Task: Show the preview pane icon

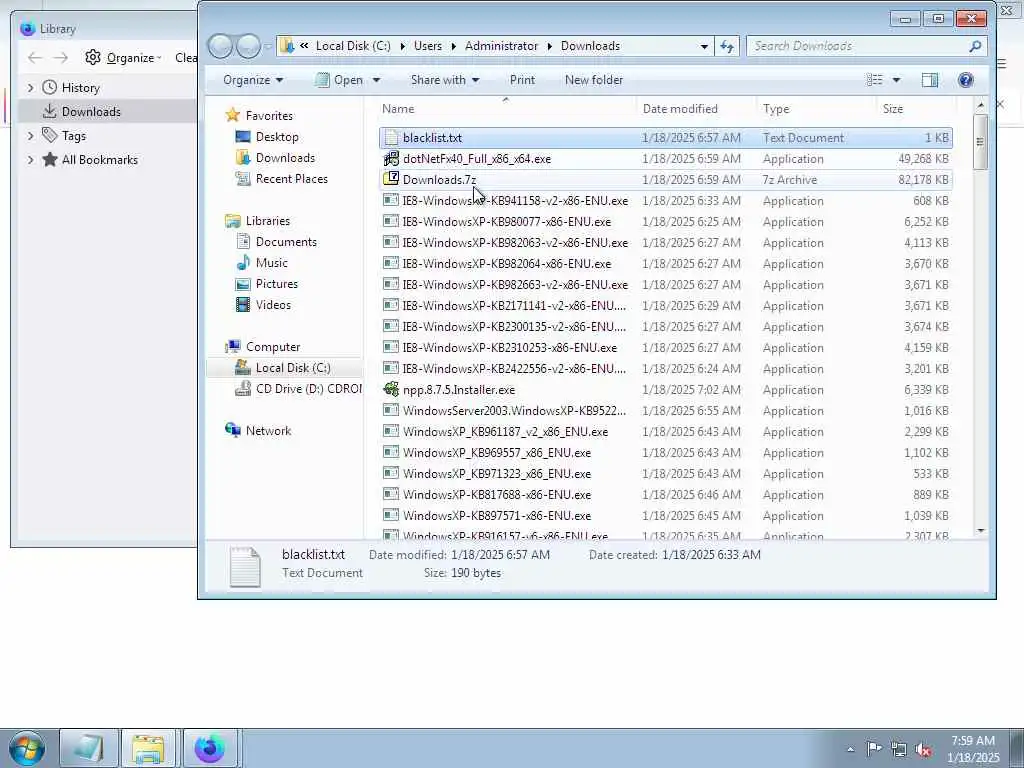Action: click(x=929, y=80)
